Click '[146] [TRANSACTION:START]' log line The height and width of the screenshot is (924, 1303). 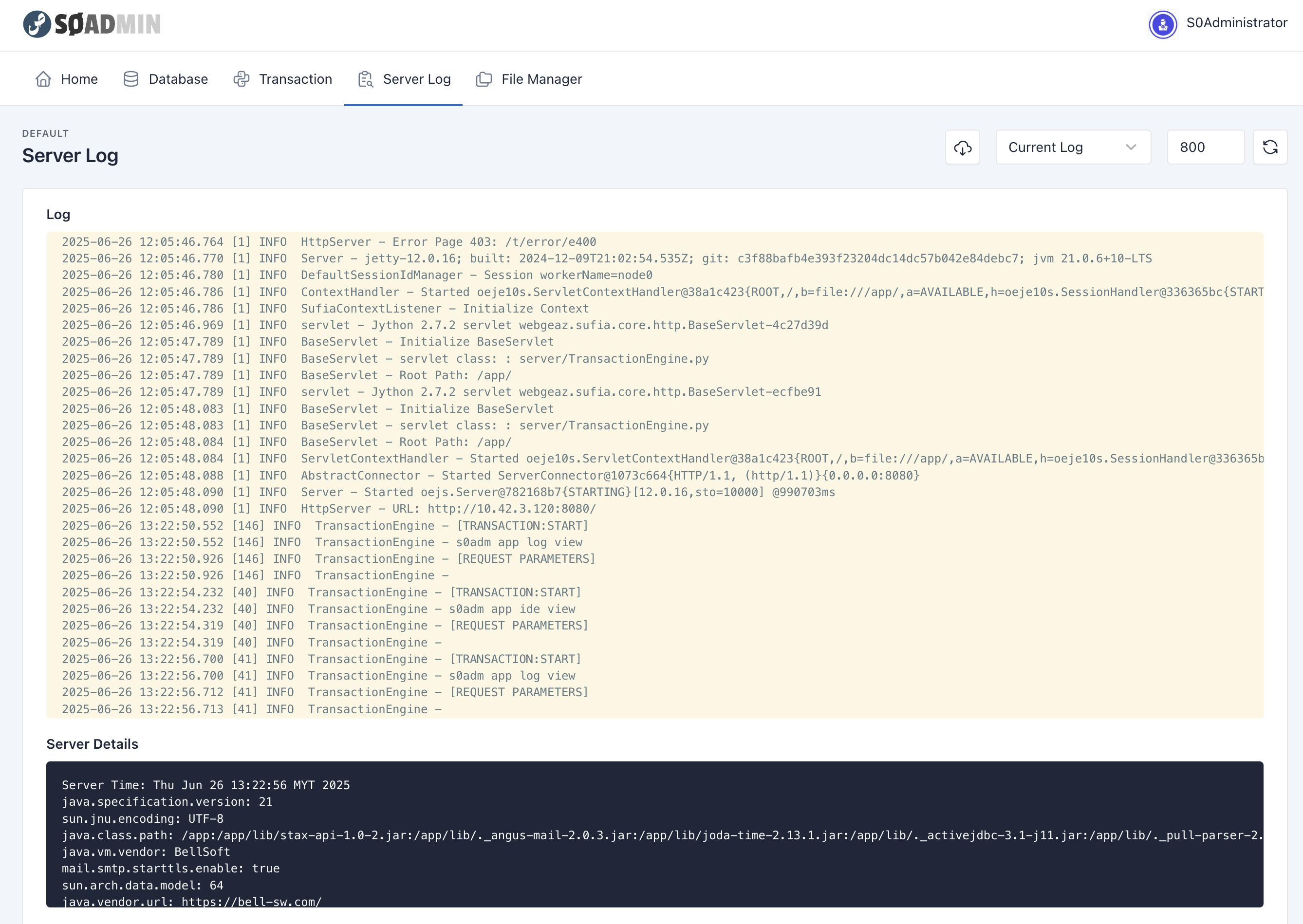325,526
